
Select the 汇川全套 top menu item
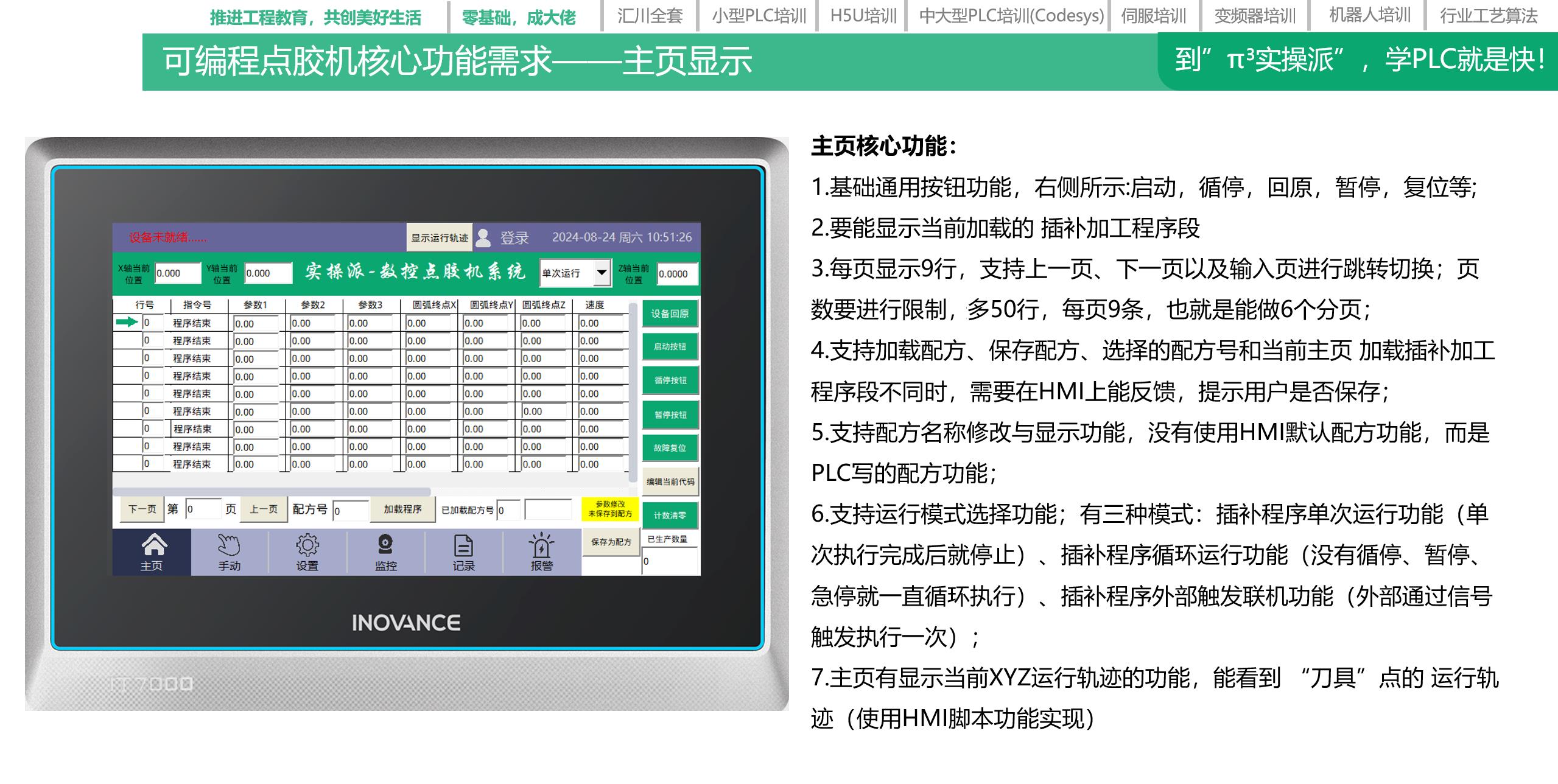click(x=650, y=16)
